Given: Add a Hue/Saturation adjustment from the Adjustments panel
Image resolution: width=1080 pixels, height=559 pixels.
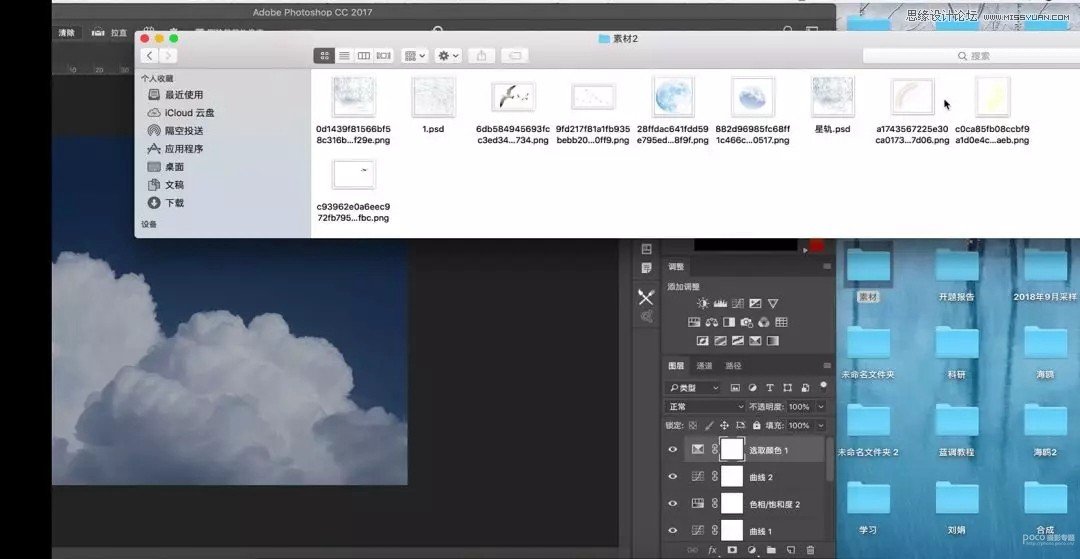Looking at the screenshot, I should coord(694,322).
